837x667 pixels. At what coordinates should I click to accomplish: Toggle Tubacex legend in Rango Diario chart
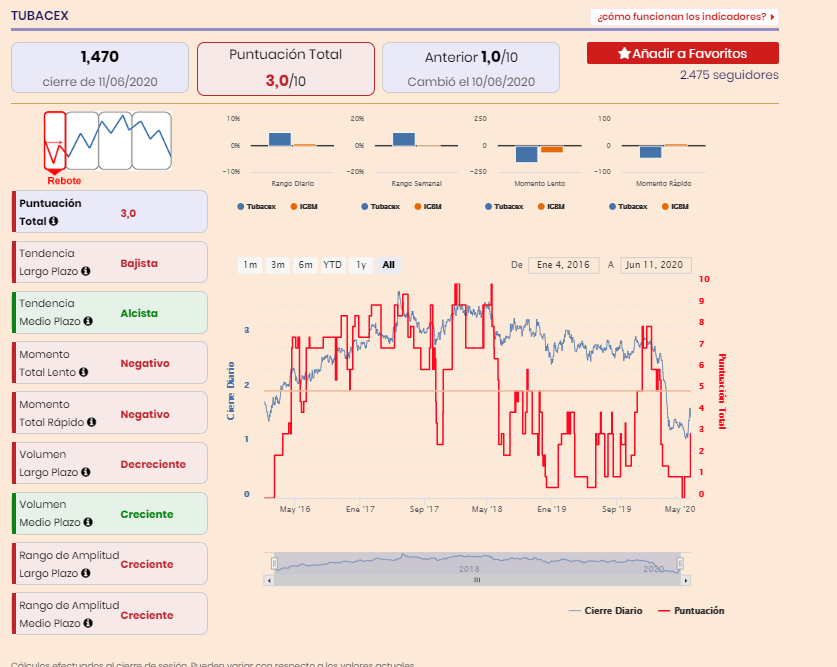pos(256,207)
